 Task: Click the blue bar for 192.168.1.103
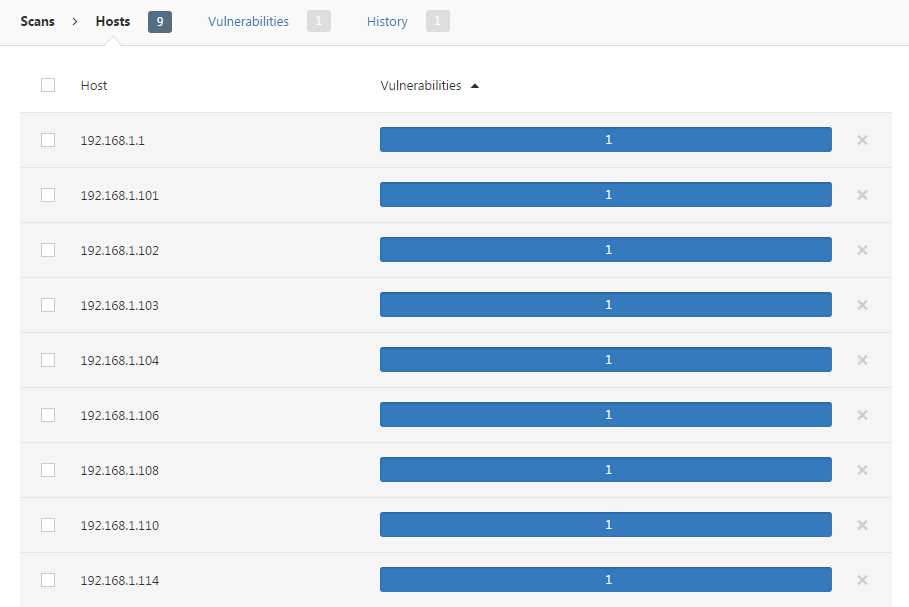pyautogui.click(x=606, y=304)
